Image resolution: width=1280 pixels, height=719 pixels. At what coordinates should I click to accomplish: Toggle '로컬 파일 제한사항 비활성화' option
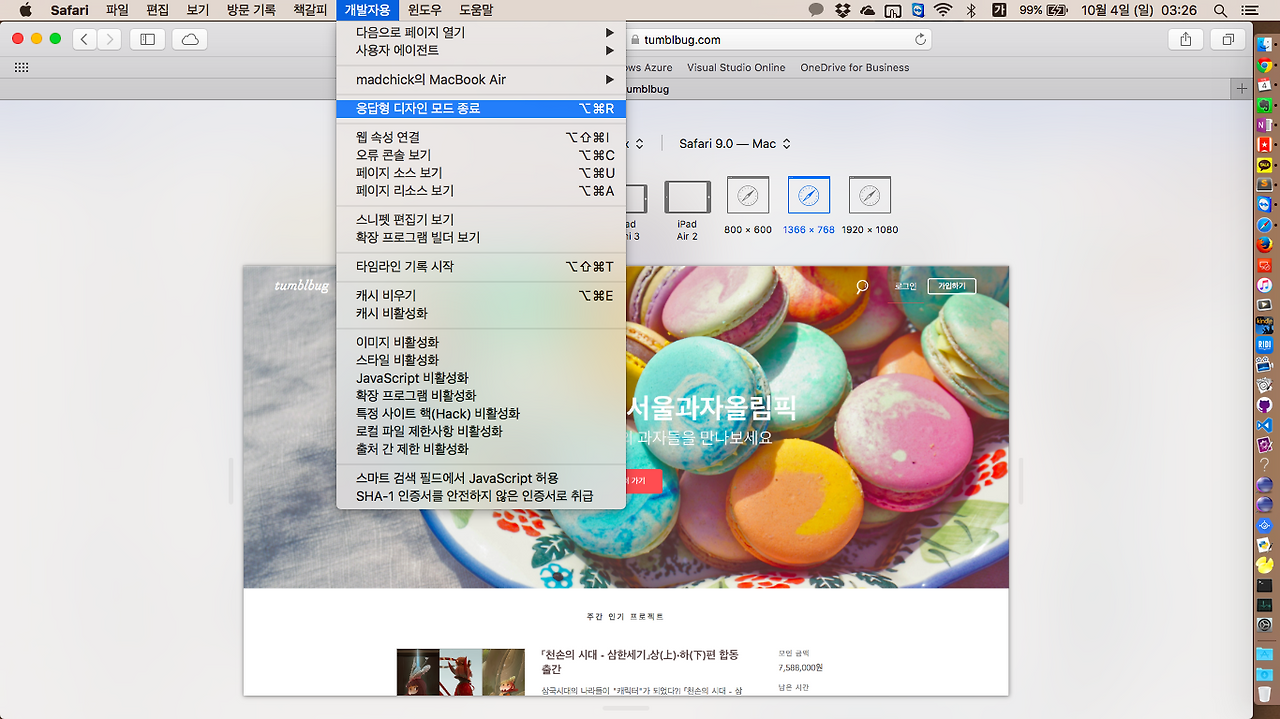point(481,432)
